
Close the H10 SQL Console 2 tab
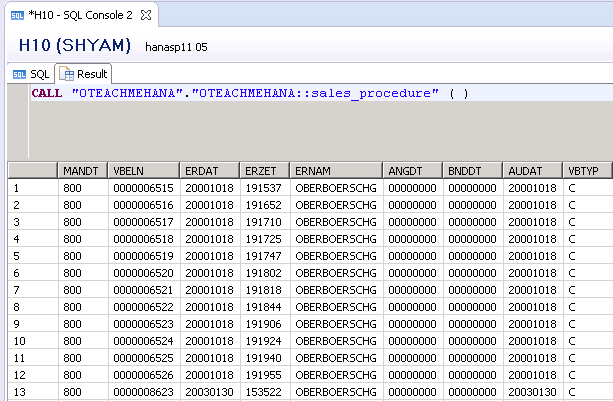[x=146, y=15]
